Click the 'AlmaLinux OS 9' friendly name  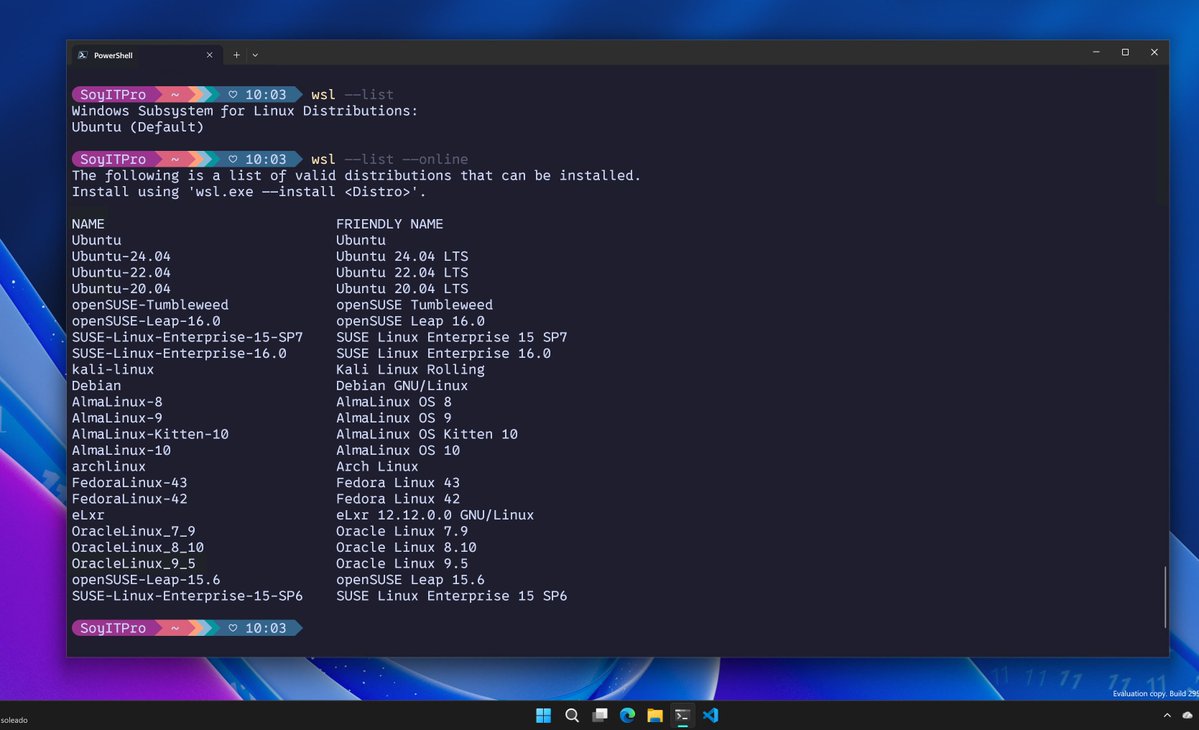coord(394,418)
